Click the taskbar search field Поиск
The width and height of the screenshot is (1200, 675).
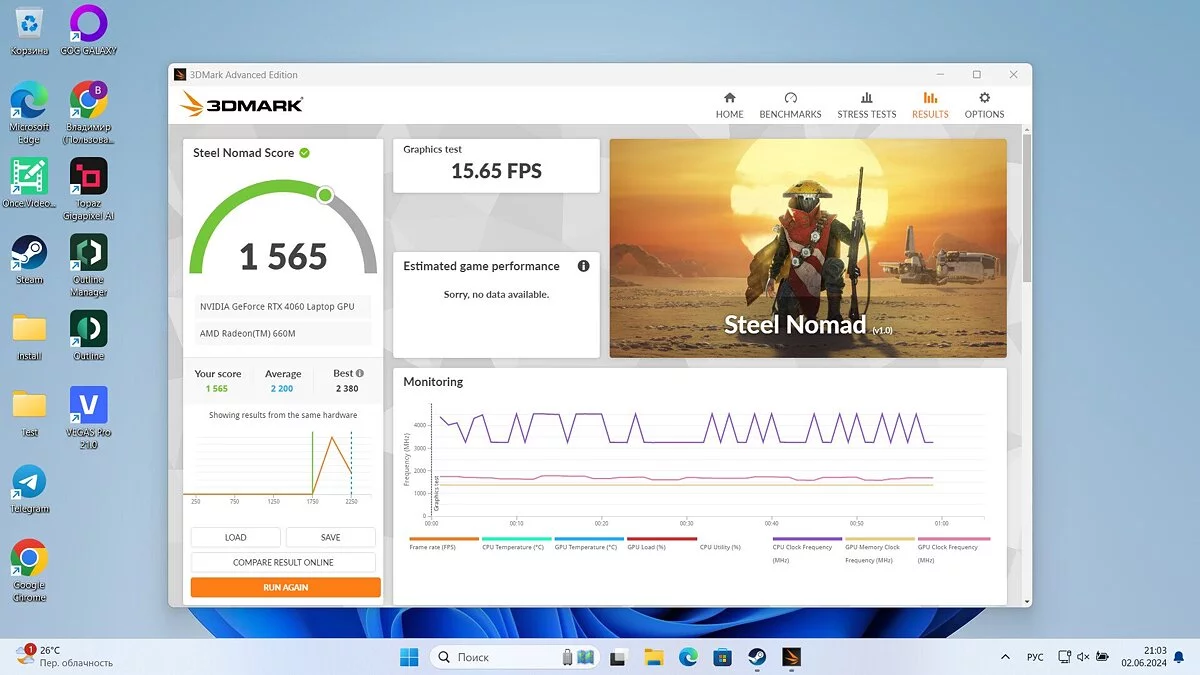(513, 657)
